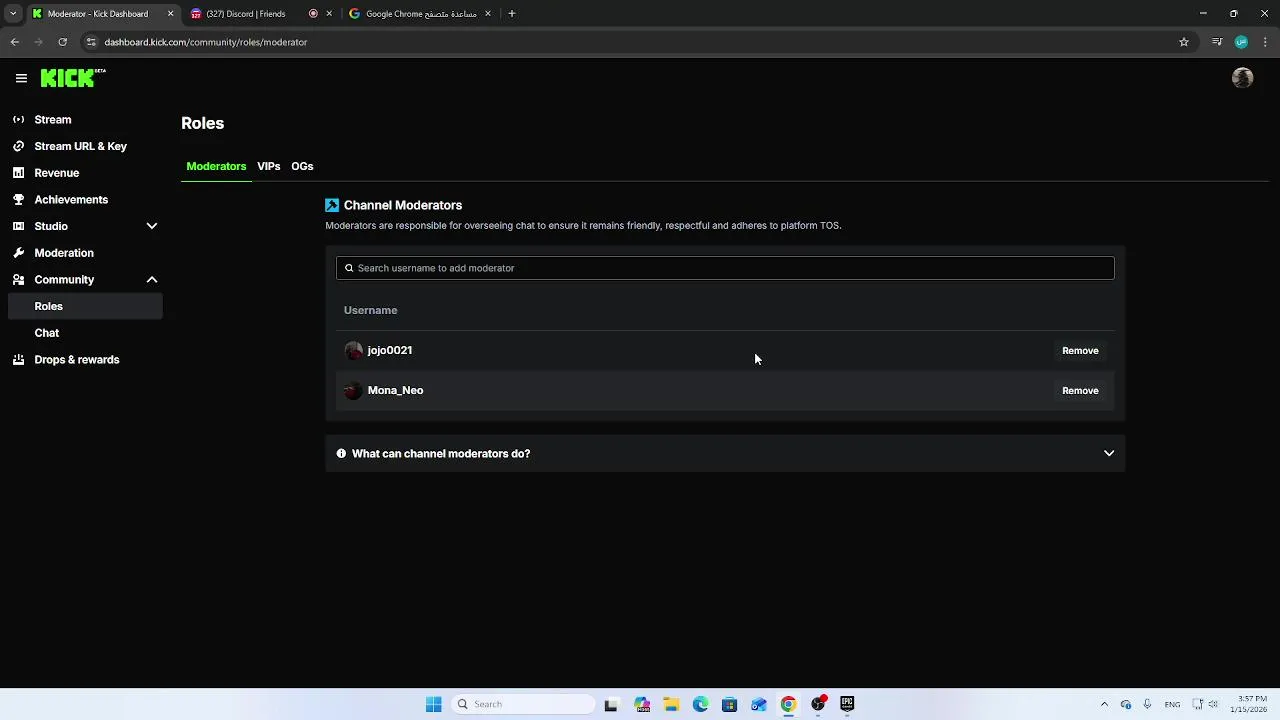This screenshot has width=1280, height=720.
Task: Click the Stream sidebar icon
Action: [18, 119]
